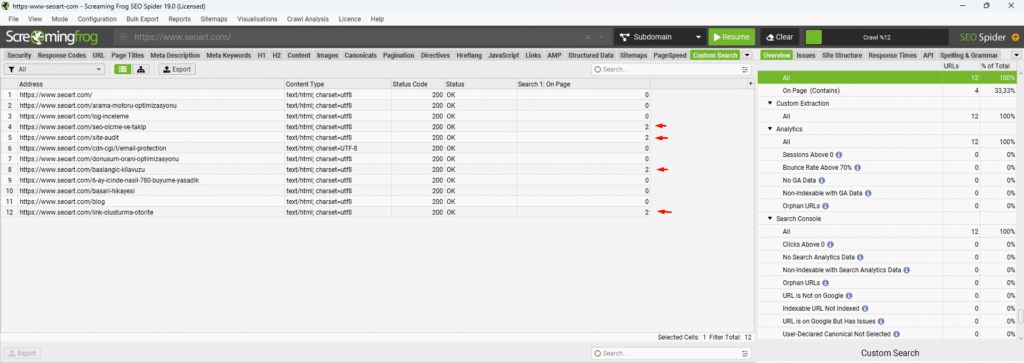
Task: Click info icon beside URL is Not on Google
Action: (848, 296)
